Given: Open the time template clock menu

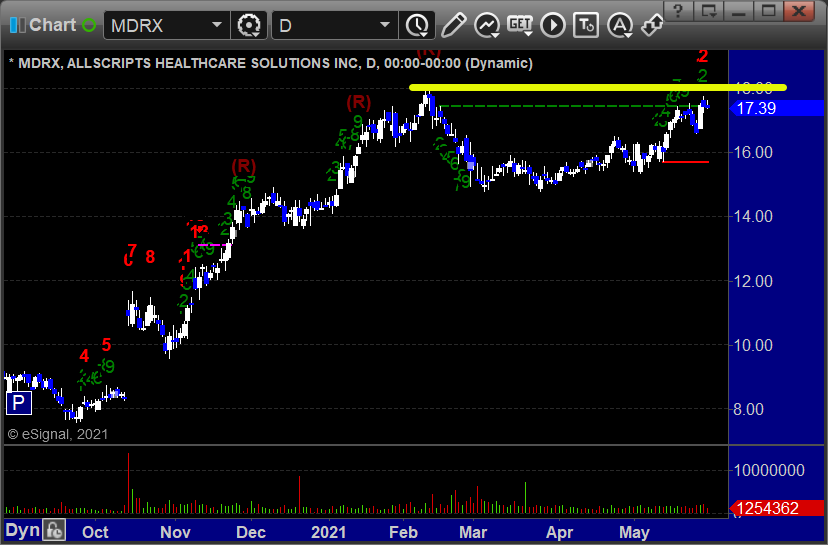Looking at the screenshot, I should [417, 25].
